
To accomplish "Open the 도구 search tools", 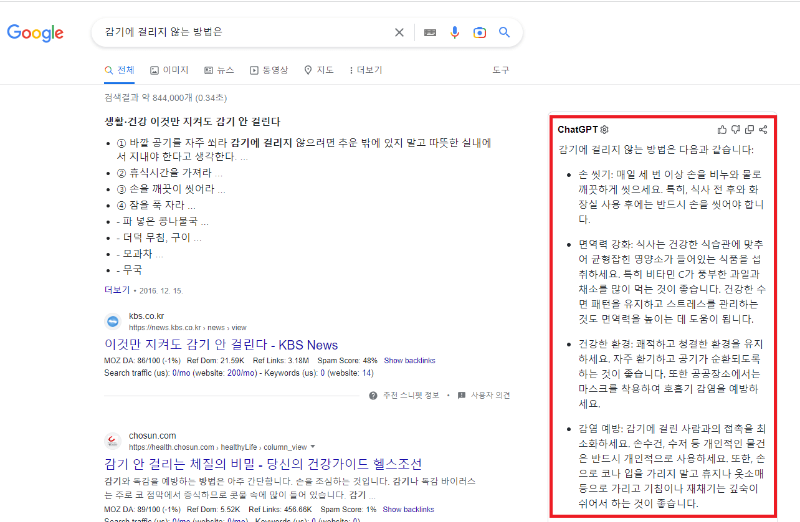I will 501,70.
